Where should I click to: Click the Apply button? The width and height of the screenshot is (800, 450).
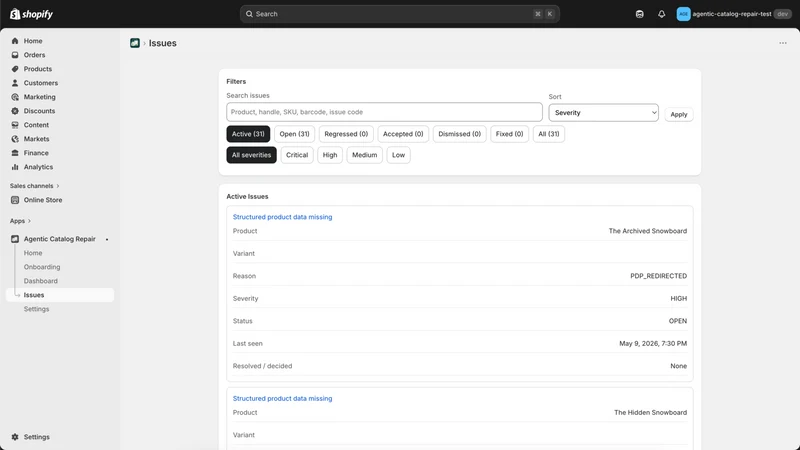coord(679,114)
